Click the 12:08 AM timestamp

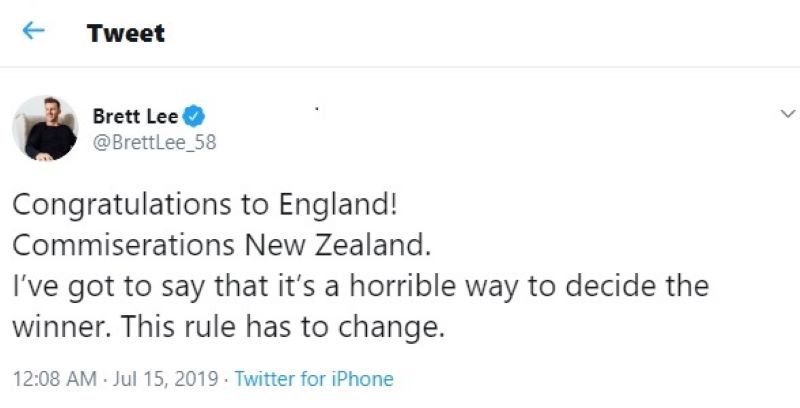pyautogui.click(x=55, y=379)
